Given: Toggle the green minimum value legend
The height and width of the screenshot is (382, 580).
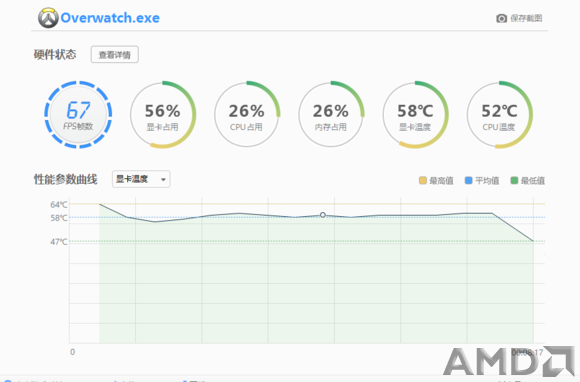Looking at the screenshot, I should pyautogui.click(x=527, y=180).
